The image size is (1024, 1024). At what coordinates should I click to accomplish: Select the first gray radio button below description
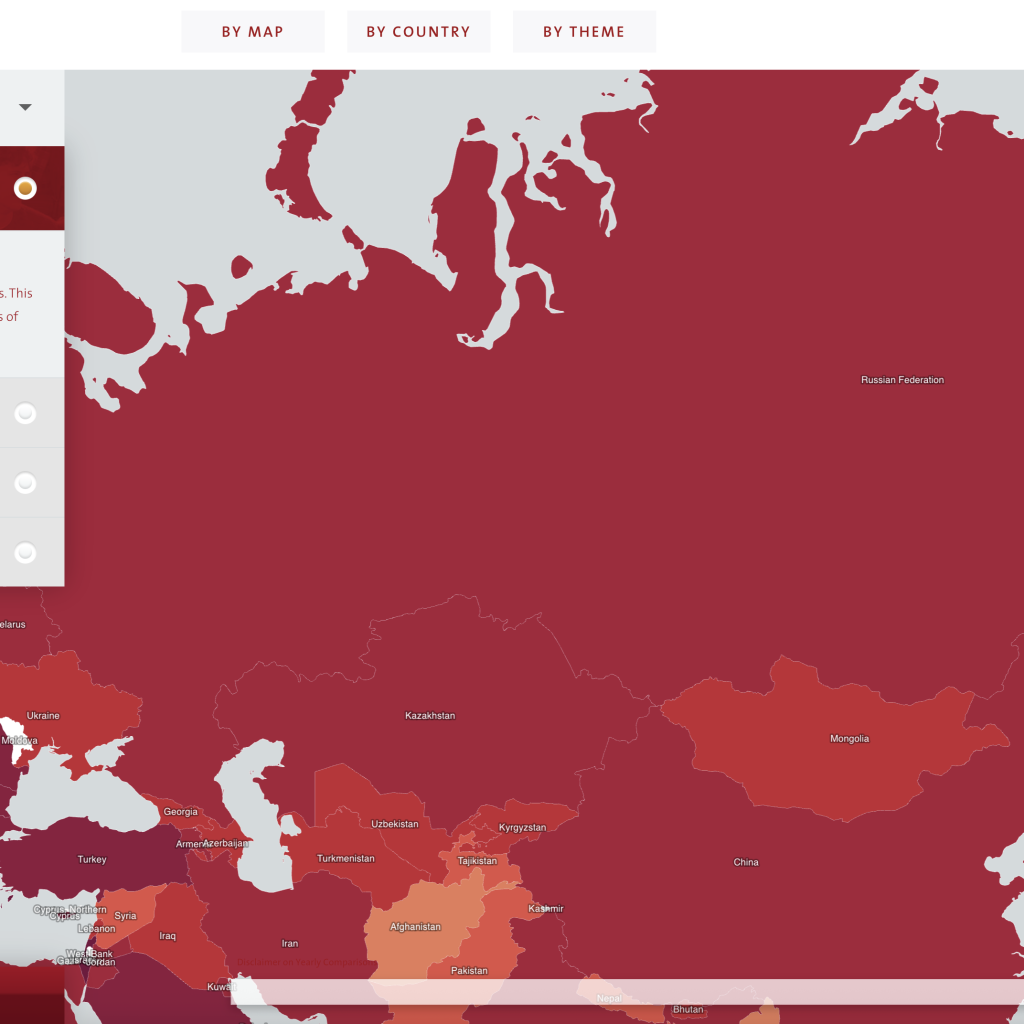point(25,412)
